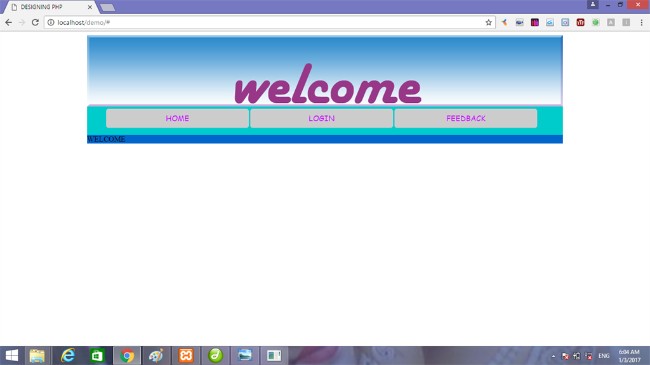Go back with the browser back arrow

coord(9,22)
